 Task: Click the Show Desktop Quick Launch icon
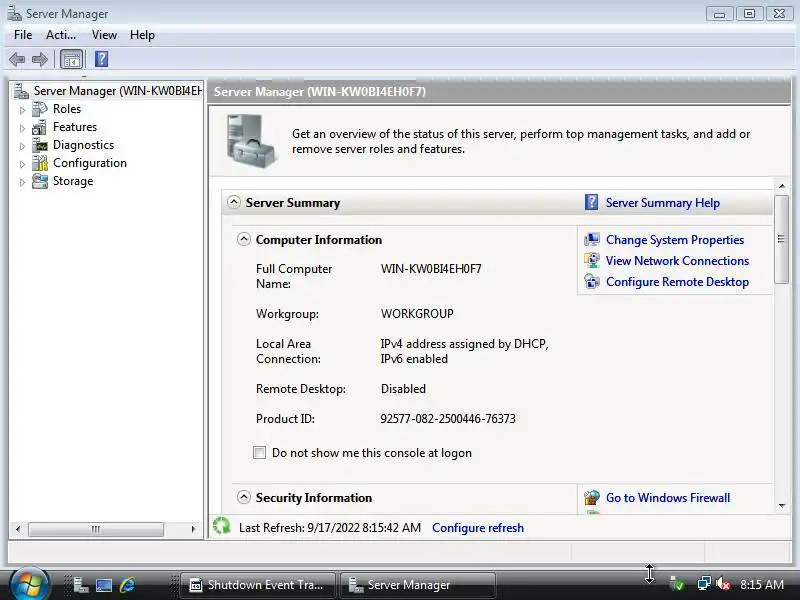click(x=104, y=585)
